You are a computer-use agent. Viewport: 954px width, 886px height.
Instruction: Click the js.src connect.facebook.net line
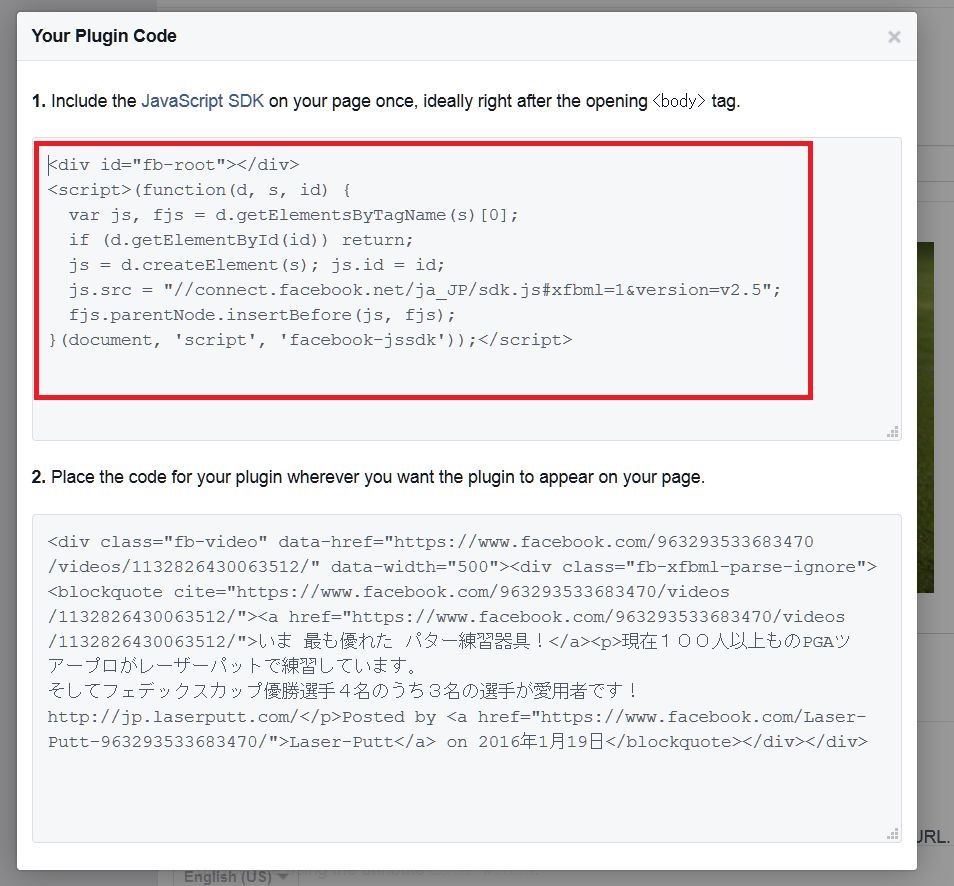pos(425,290)
